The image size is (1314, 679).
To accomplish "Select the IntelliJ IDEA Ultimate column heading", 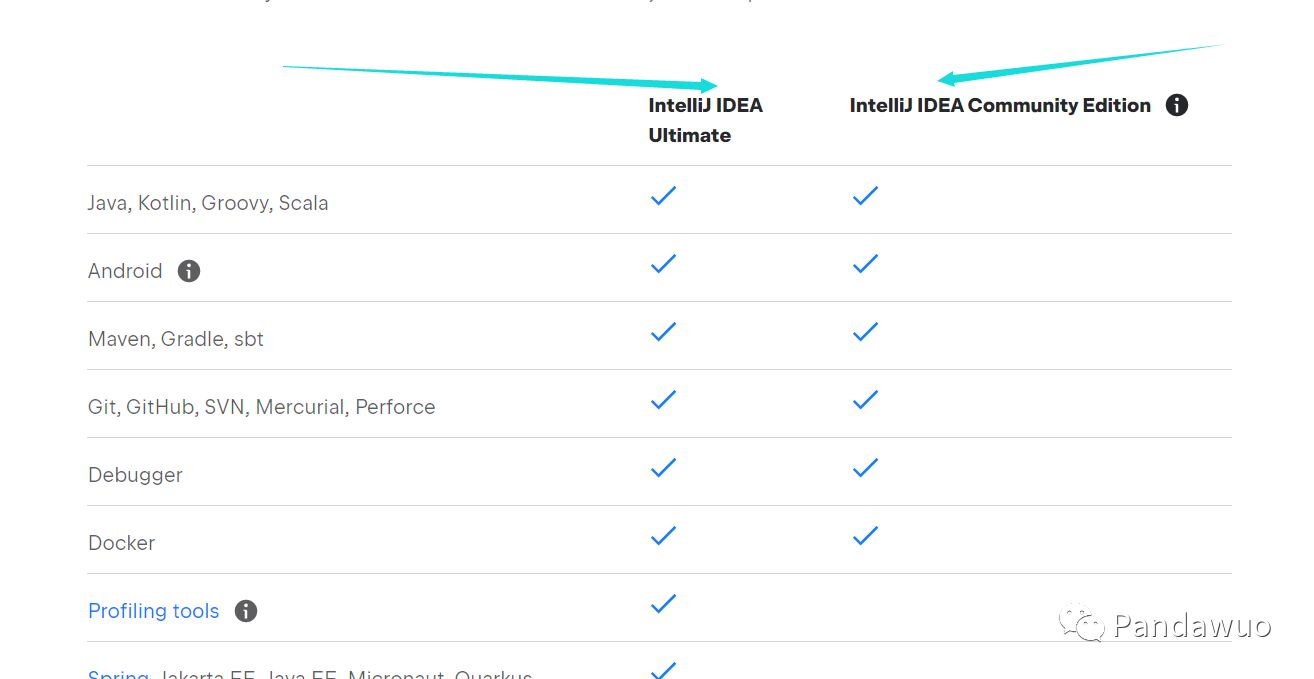I will point(705,120).
